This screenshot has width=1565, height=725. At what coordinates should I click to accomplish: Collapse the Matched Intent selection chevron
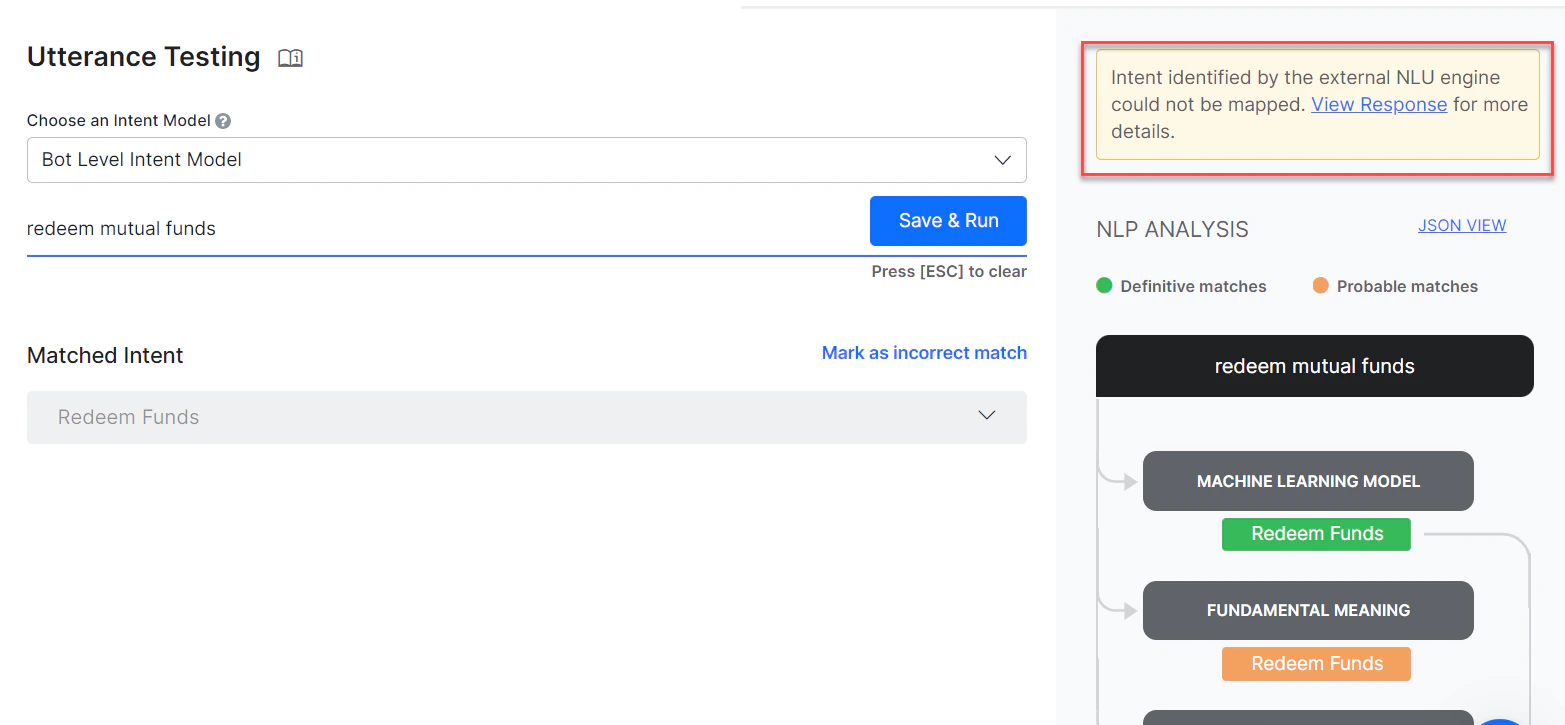coord(986,415)
